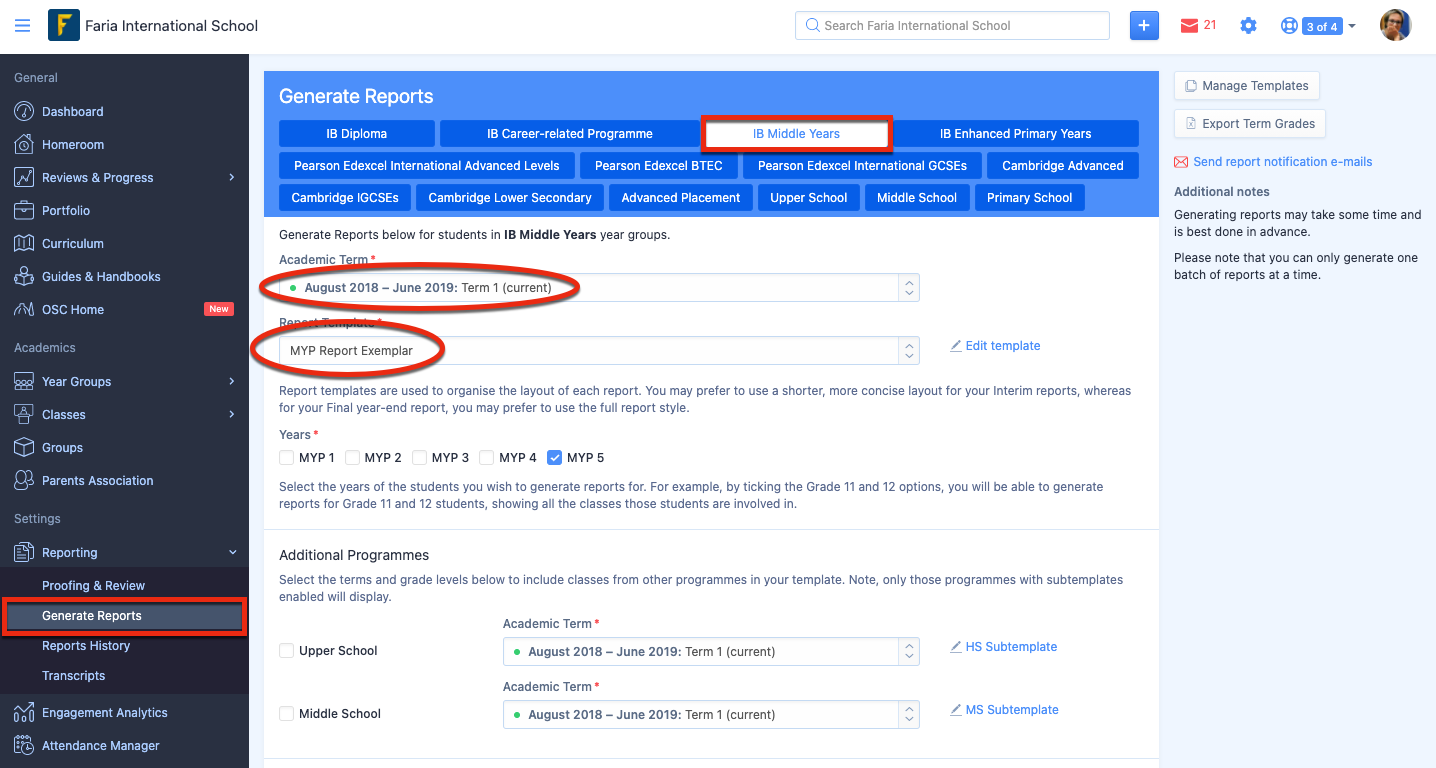Open the settings gear icon
Viewport: 1436px width, 768px height.
[x=1248, y=26]
